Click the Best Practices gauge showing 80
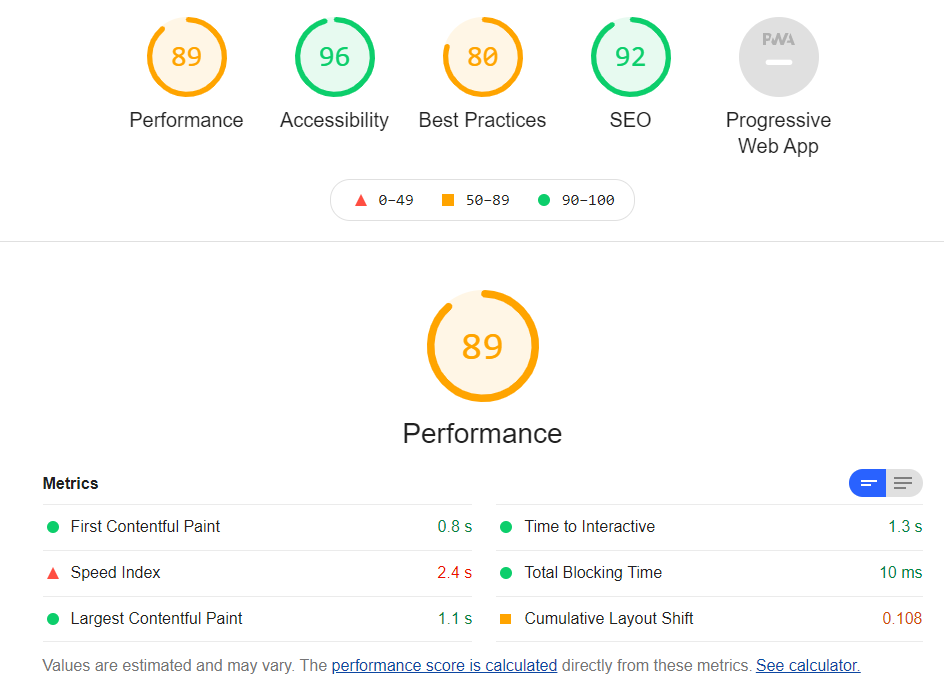The width and height of the screenshot is (944, 676). coord(482,57)
